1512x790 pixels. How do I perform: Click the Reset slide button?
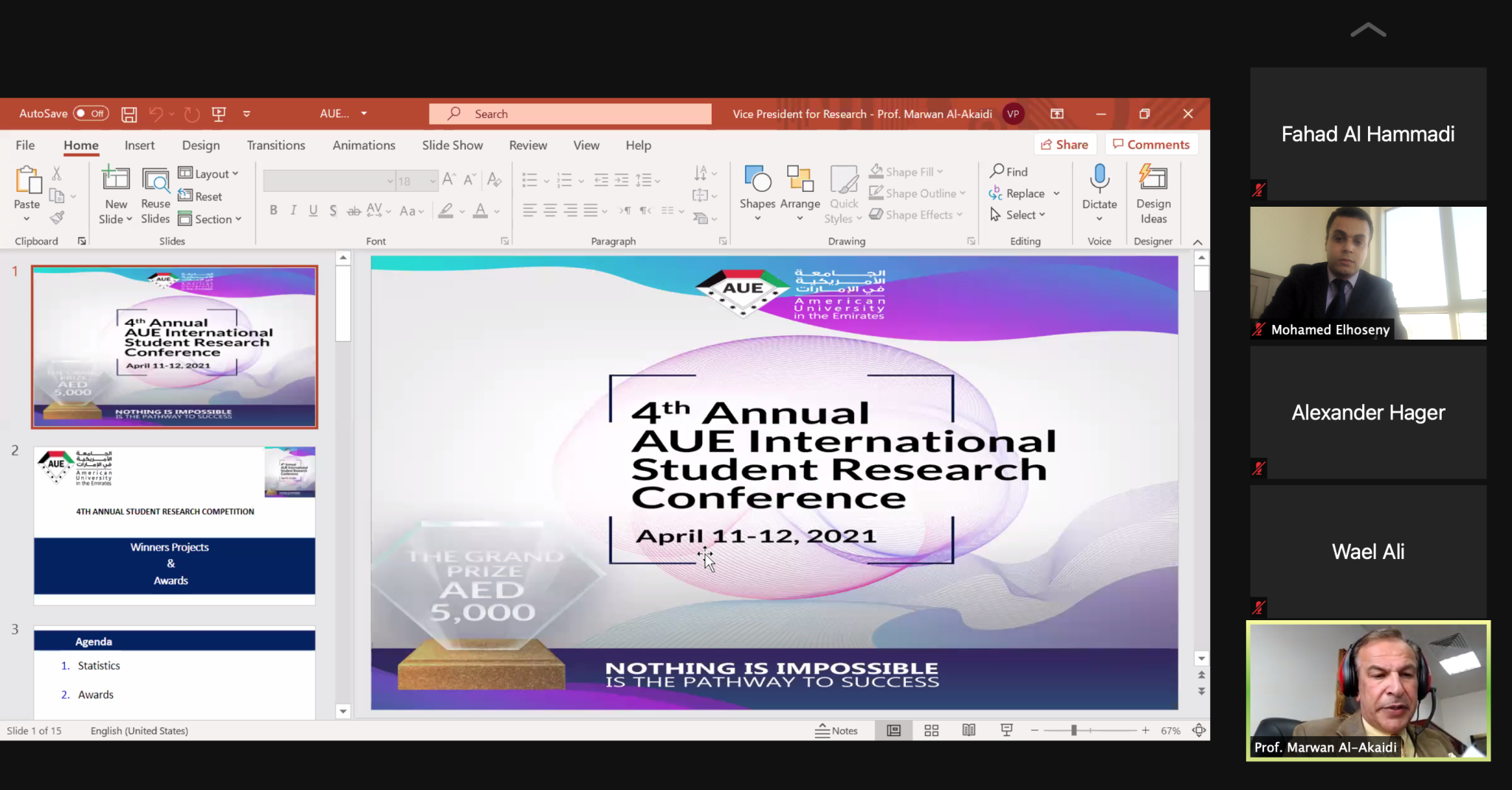click(x=200, y=196)
